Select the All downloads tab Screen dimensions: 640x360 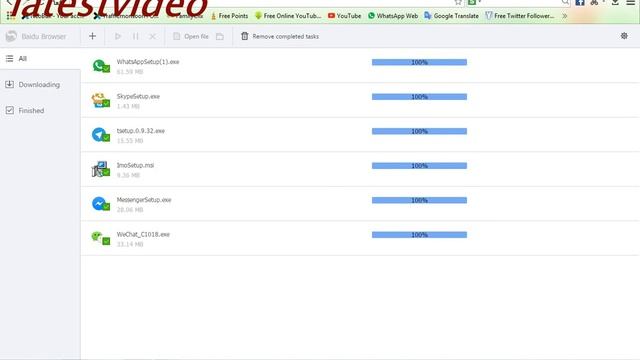40,59
